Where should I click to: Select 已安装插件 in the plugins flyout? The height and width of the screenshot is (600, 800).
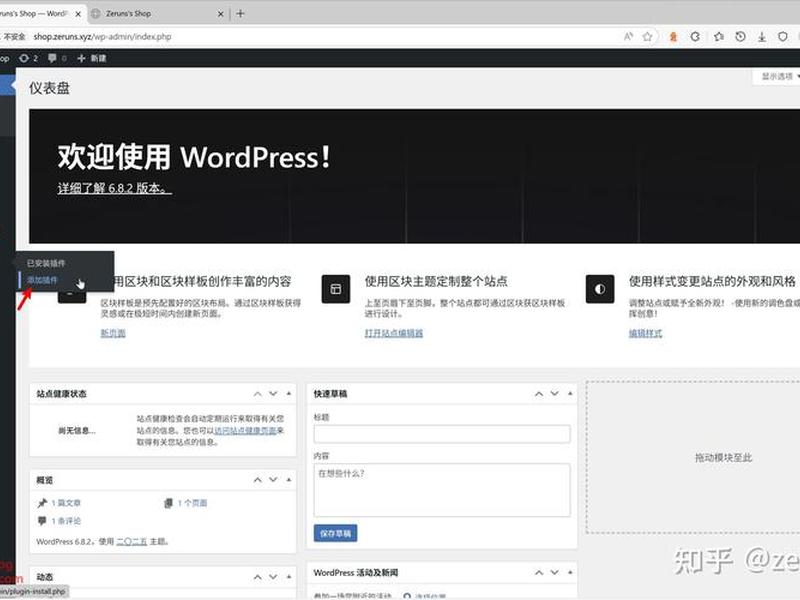coord(46,263)
